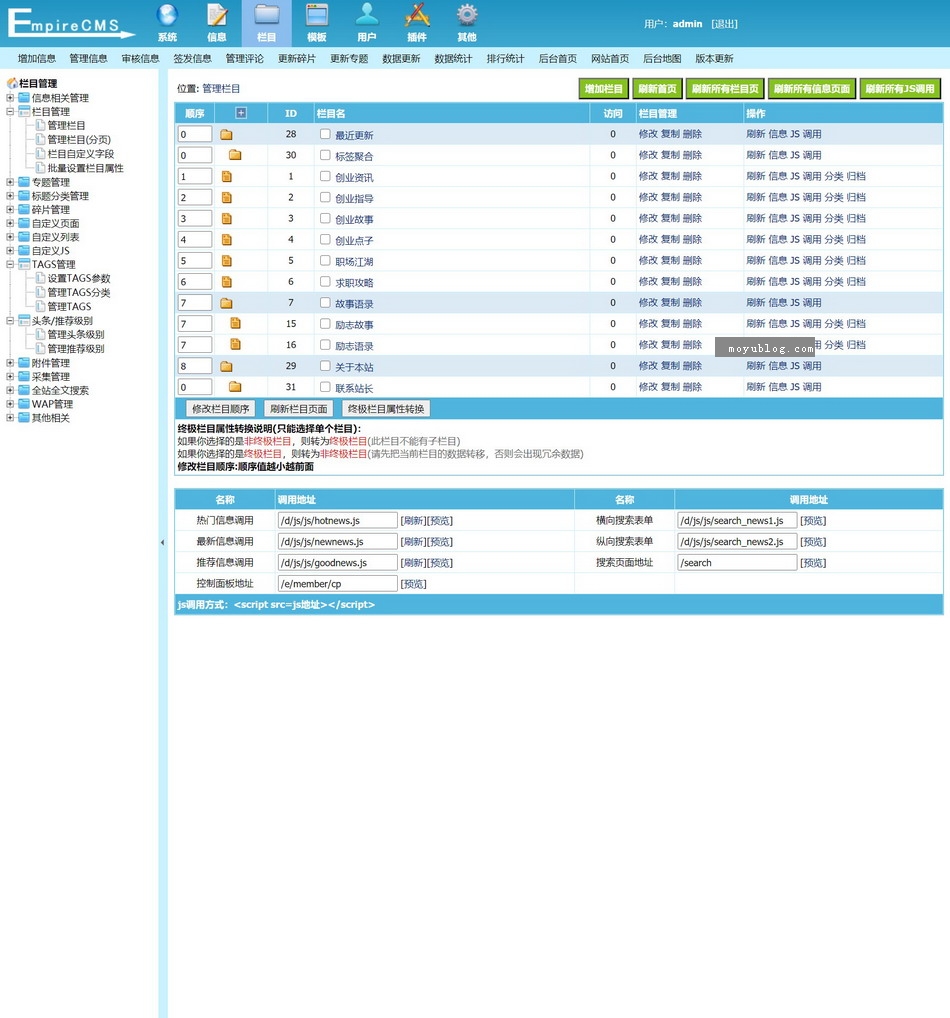Click page icon of 励志语录 row

point(236,345)
